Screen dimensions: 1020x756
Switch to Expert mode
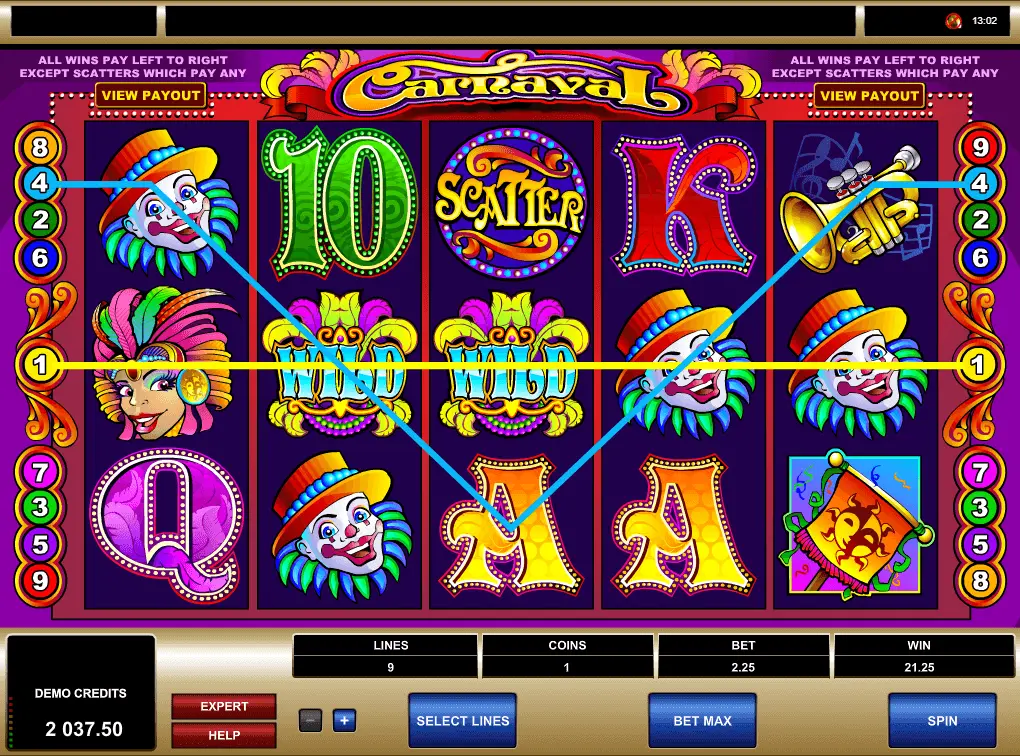pyautogui.click(x=224, y=707)
